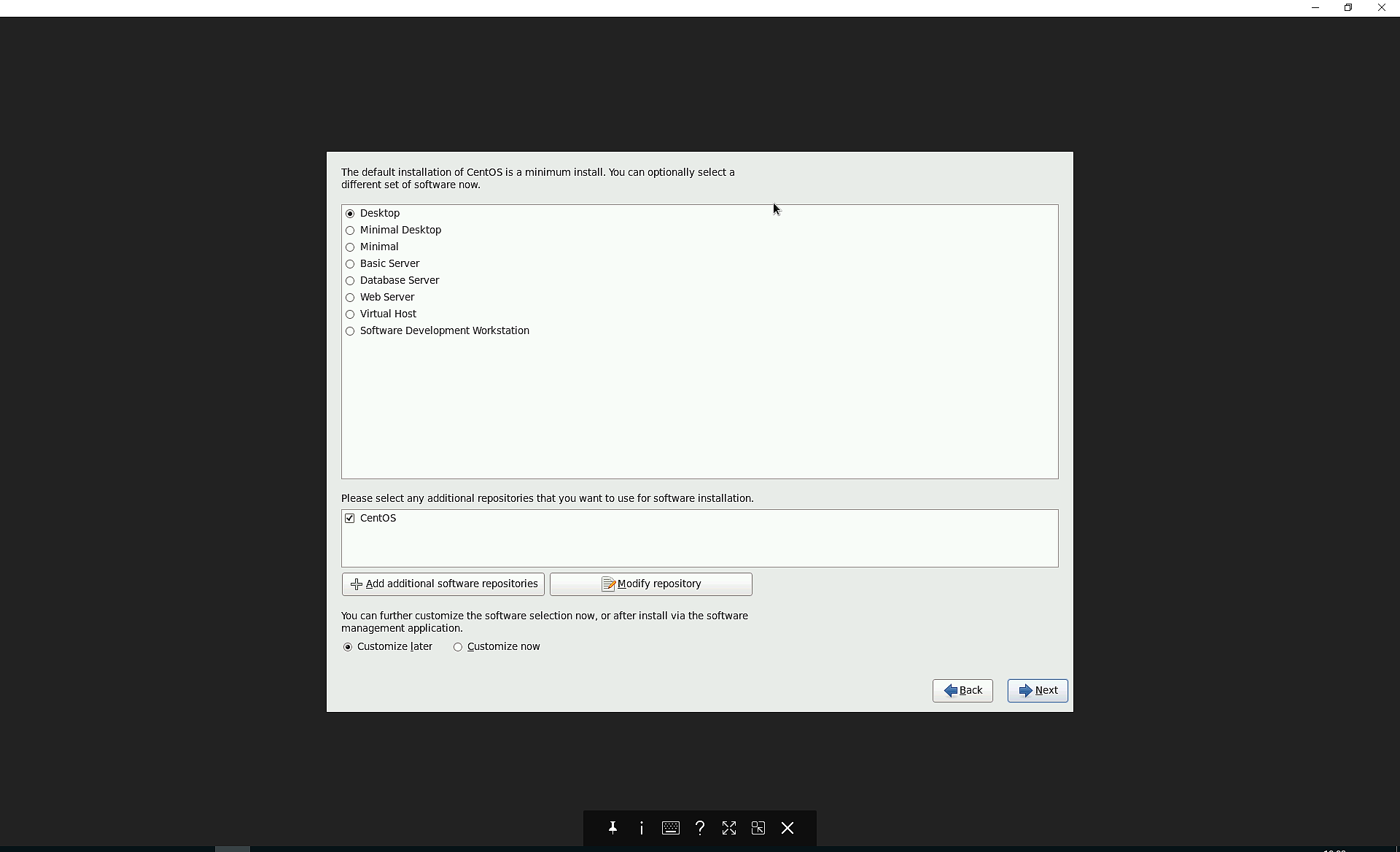Click the scale-to-window icon in the console toolbar
The height and width of the screenshot is (852, 1400).
[758, 828]
